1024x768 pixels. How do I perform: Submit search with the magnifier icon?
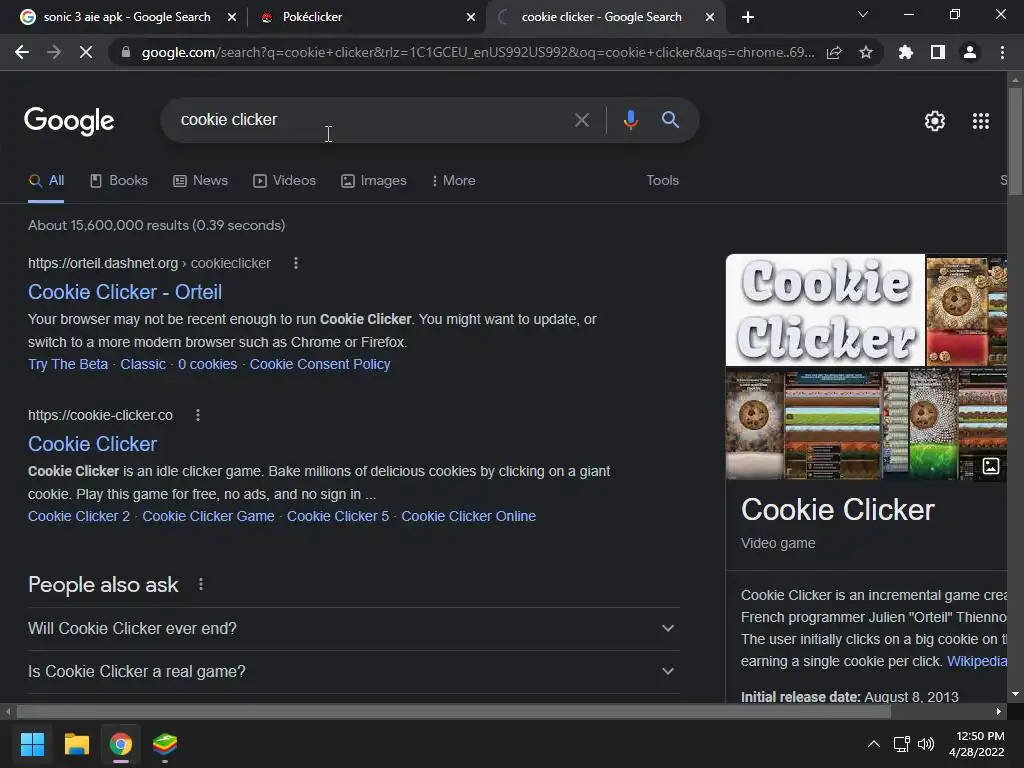671,120
